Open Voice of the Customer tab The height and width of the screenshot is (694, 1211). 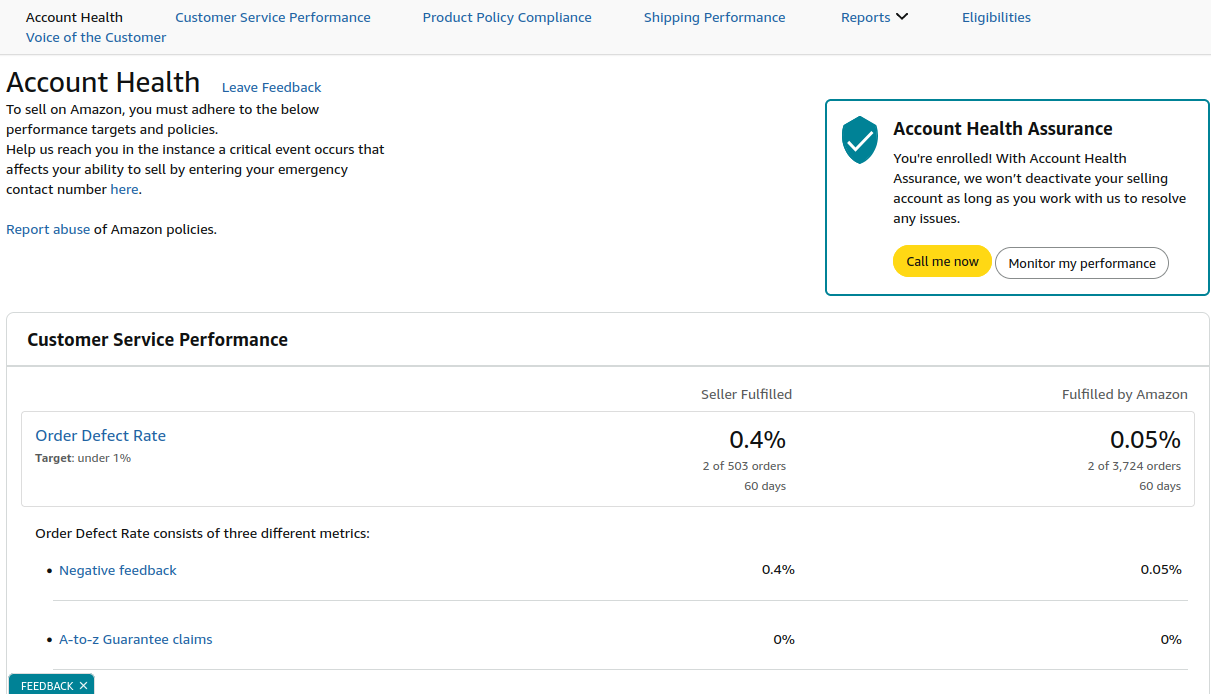(x=96, y=37)
